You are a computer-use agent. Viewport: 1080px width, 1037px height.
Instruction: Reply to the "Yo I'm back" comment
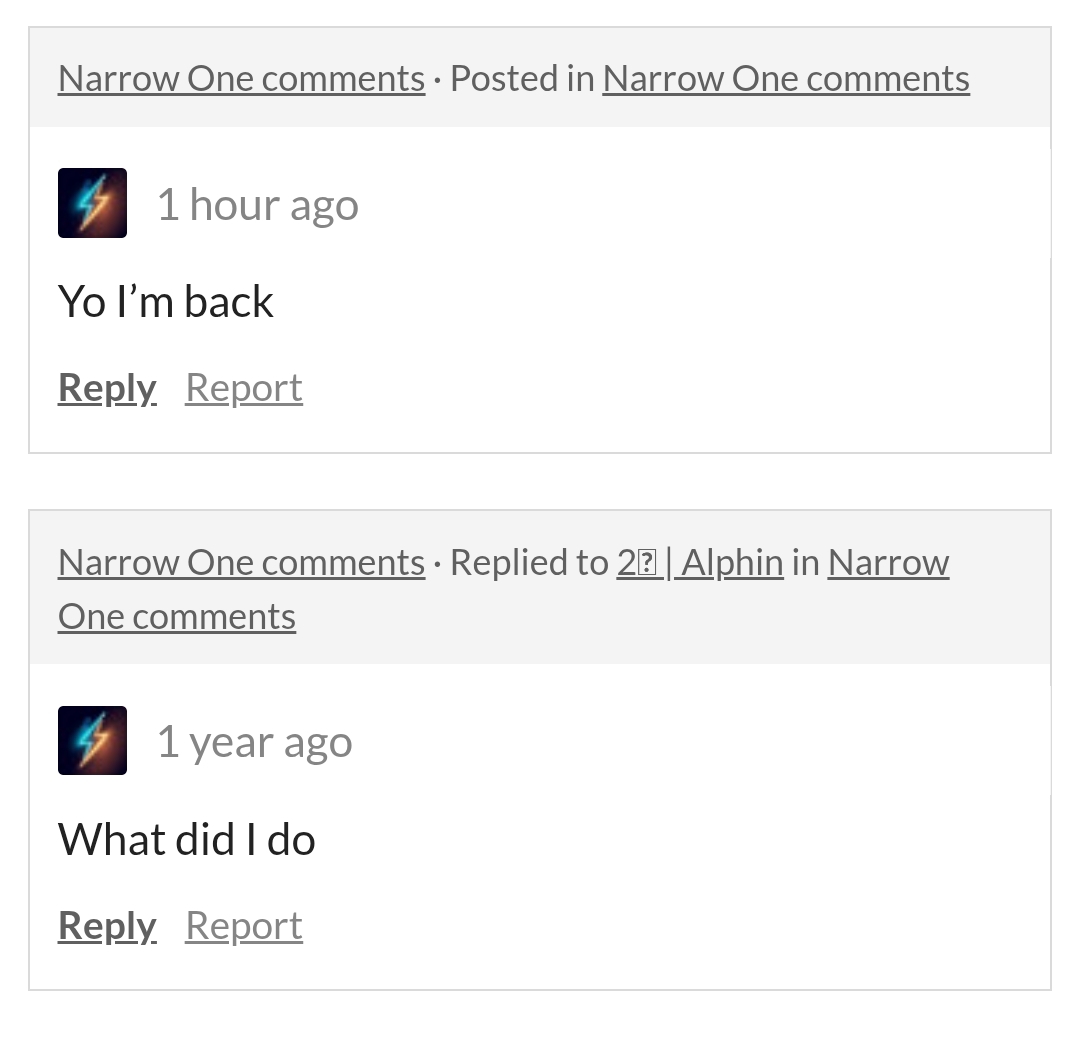tap(107, 388)
